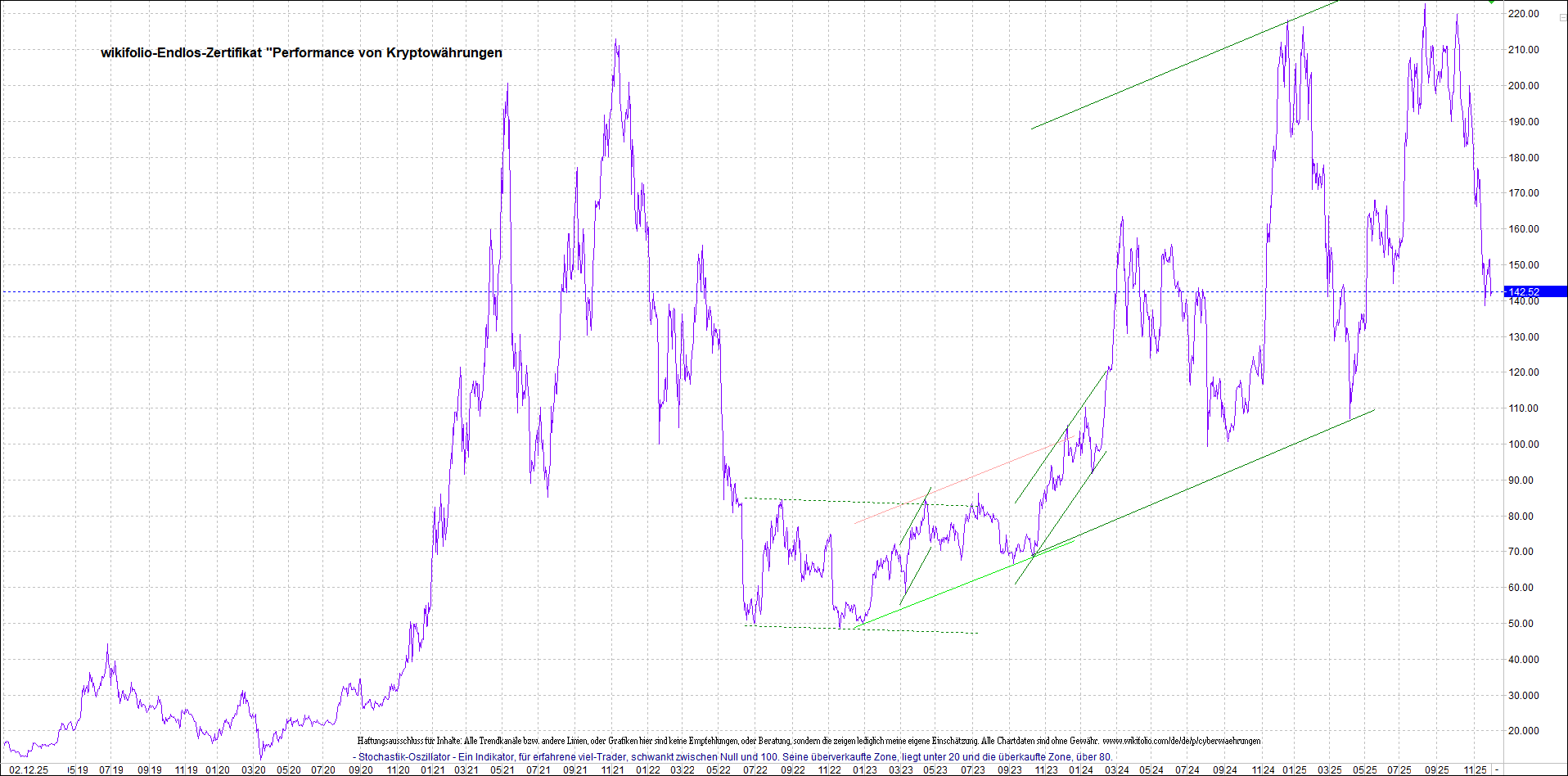Open the www.wikifolio.com cyberwaehrungen link
Image resolution: width=1568 pixels, height=776 pixels.
click(1181, 741)
